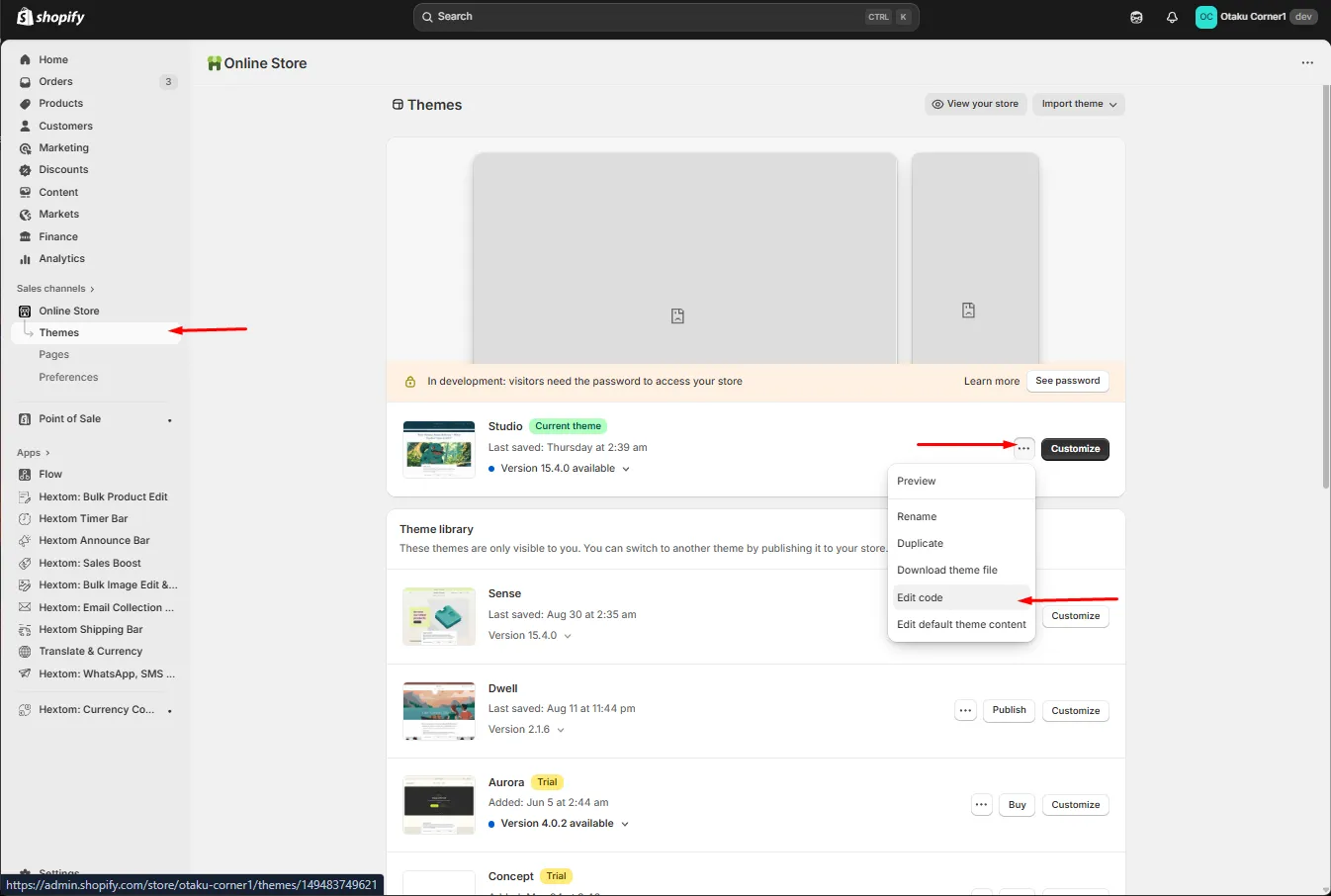Customize the Aurora theme
This screenshot has height=896, width=1331.
pos(1075,805)
